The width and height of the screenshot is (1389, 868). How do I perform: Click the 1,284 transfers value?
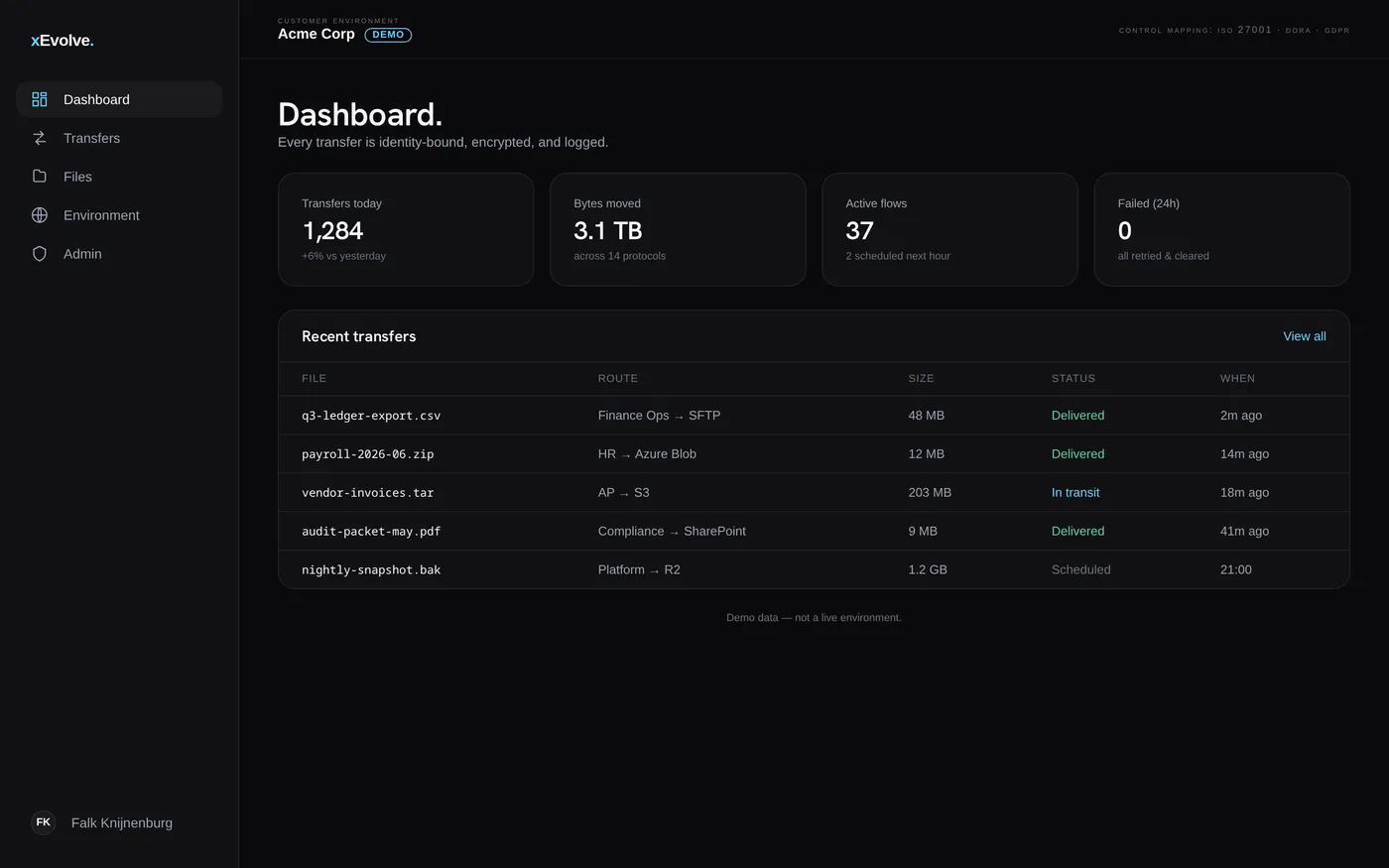coord(332,230)
